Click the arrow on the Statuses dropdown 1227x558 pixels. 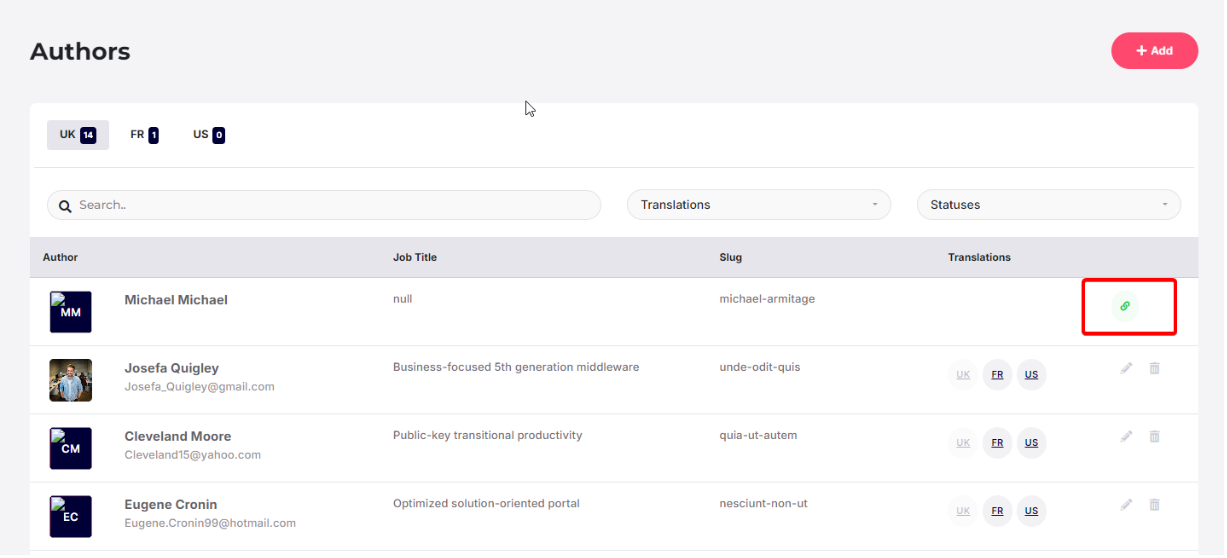tap(1165, 205)
